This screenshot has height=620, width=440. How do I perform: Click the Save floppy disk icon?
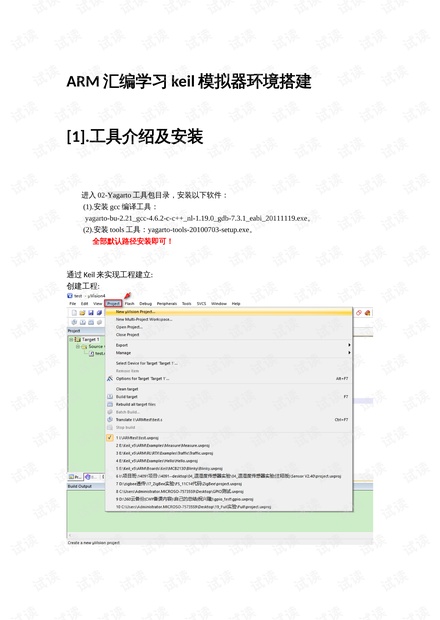(91, 313)
